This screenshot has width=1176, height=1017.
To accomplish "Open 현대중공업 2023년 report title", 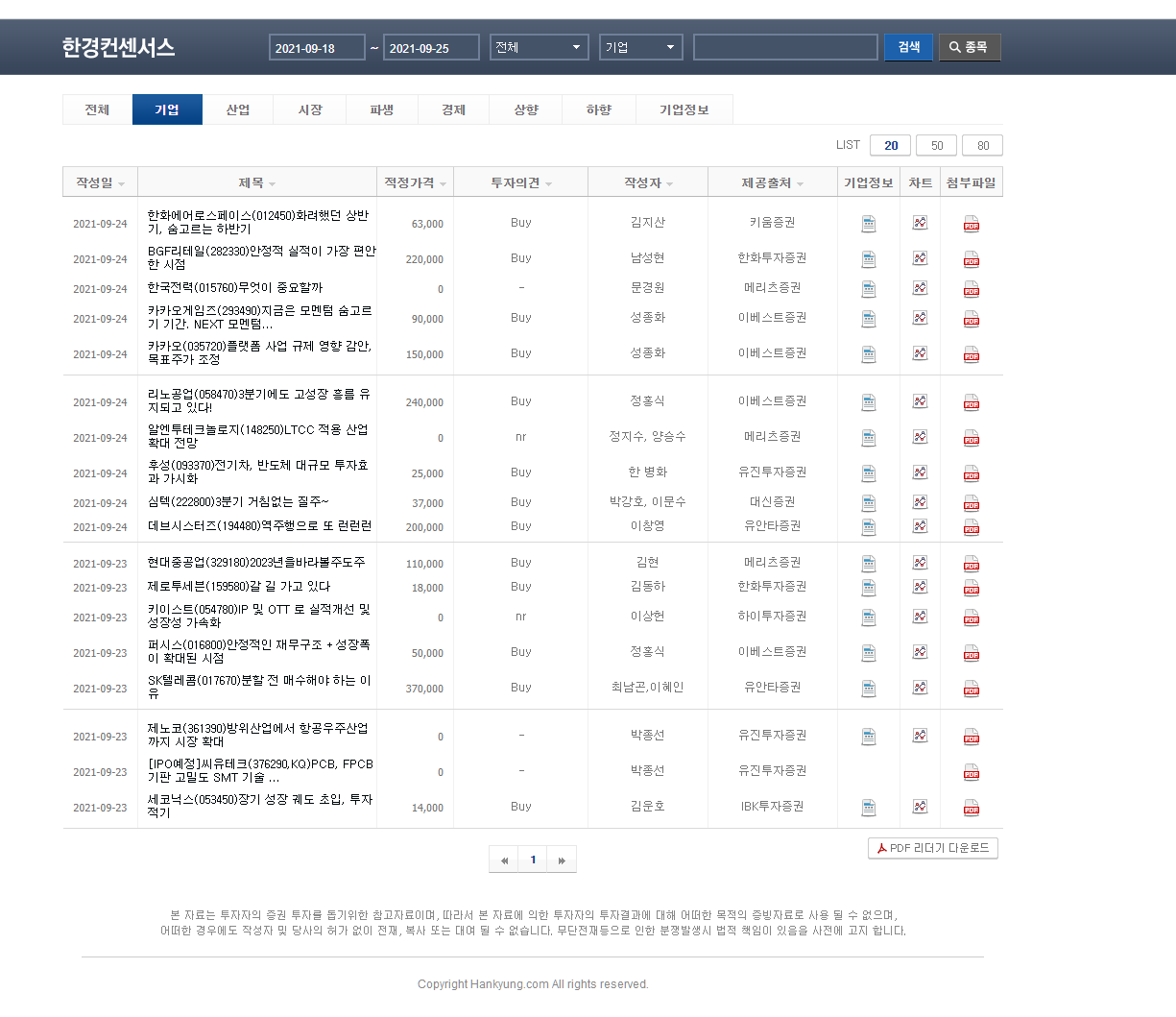I will [256, 563].
